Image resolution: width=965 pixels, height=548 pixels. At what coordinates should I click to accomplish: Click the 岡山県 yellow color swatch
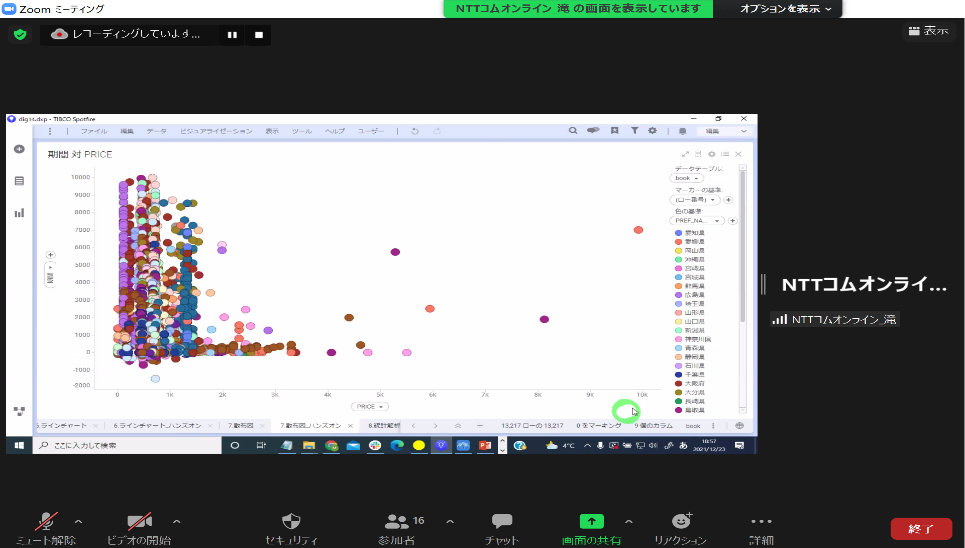coord(678,251)
